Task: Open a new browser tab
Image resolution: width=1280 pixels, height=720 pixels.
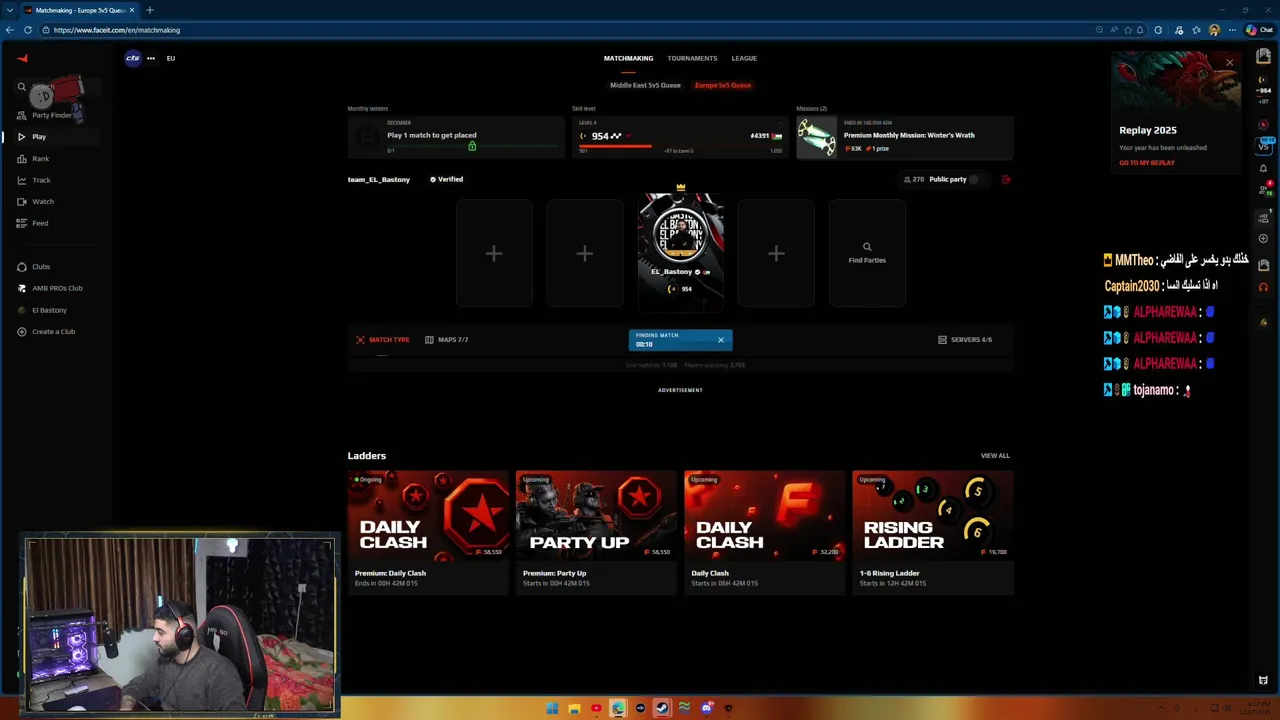Action: pyautogui.click(x=150, y=10)
